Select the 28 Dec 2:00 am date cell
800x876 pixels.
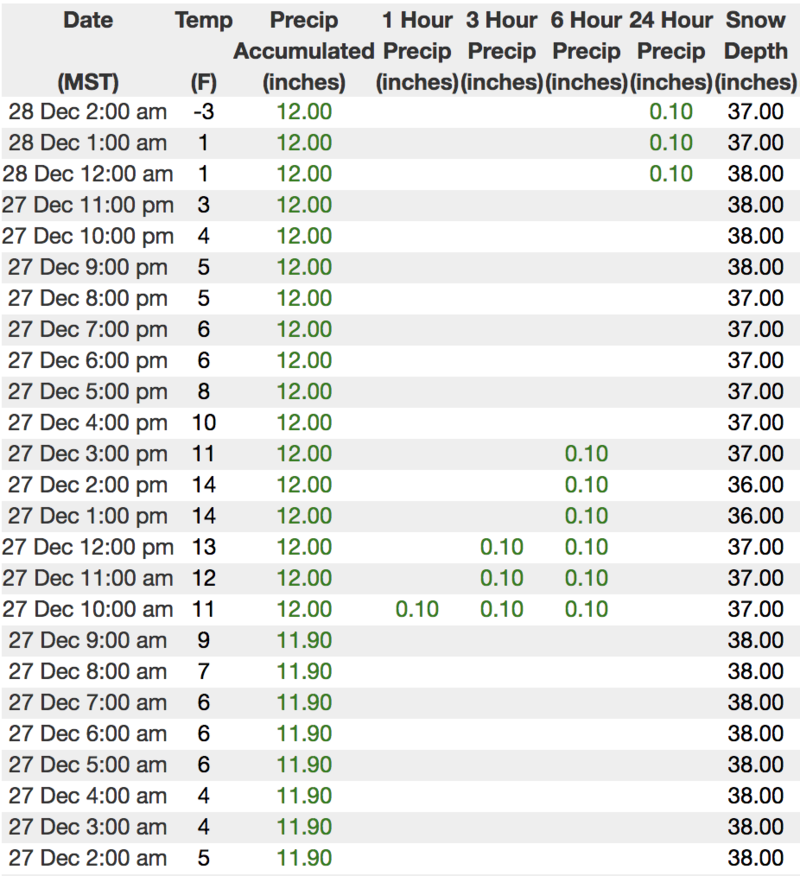[87, 112]
